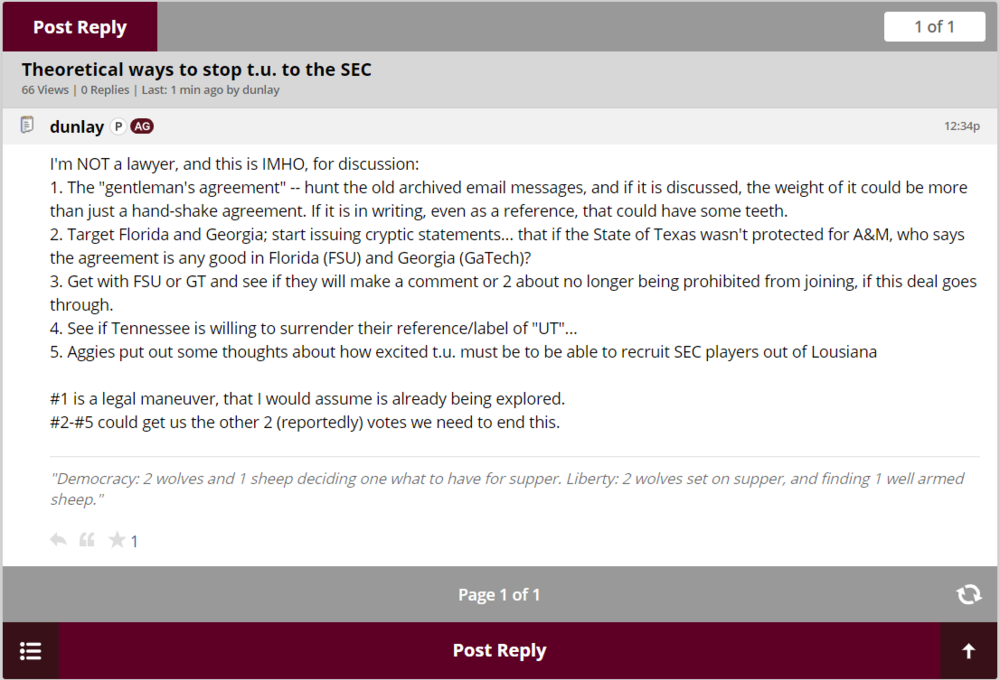1000x680 pixels.
Task: Refresh the thread using the circular arrows icon
Action: point(968,594)
